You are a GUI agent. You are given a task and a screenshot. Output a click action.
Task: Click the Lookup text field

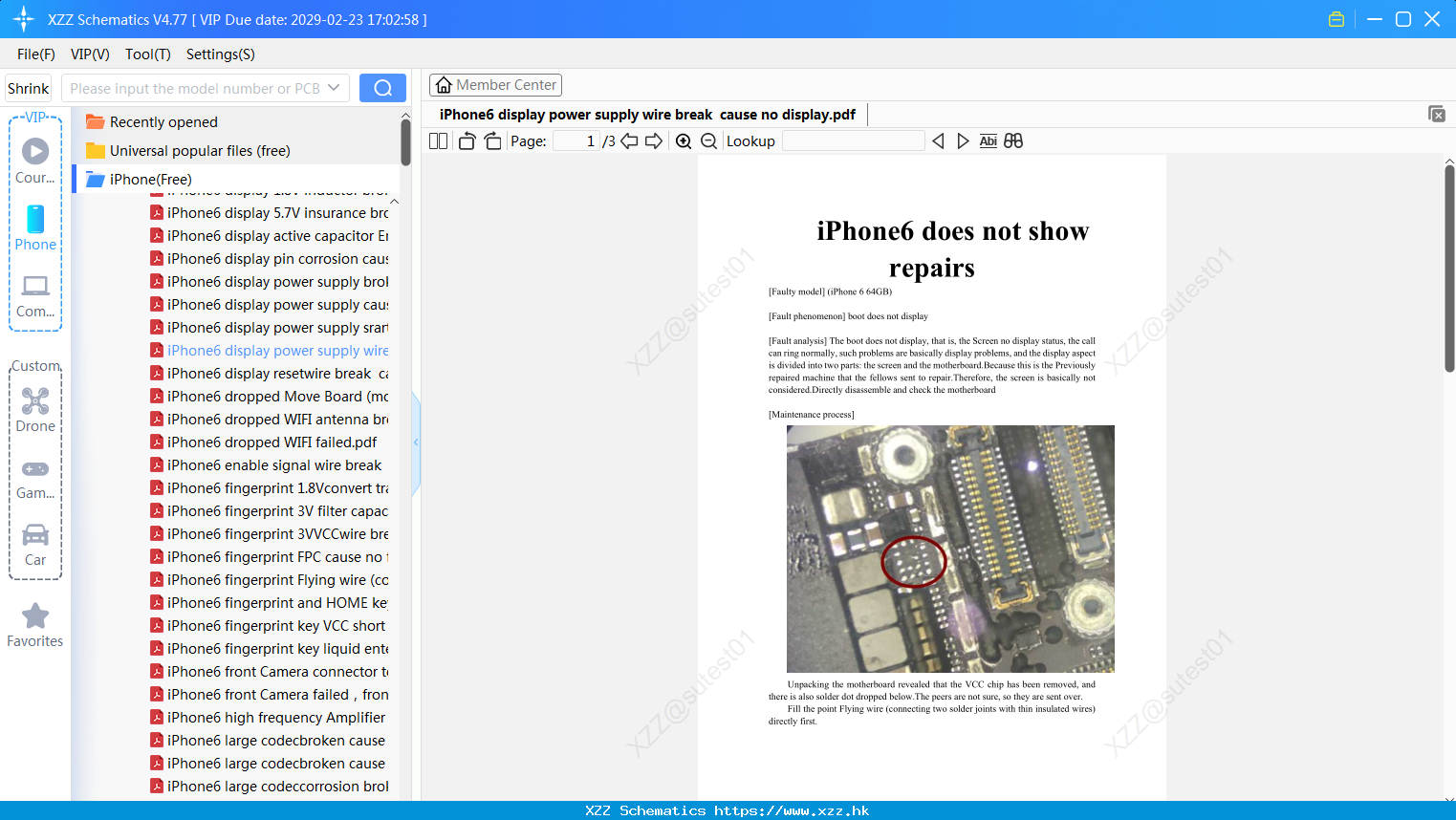[853, 141]
